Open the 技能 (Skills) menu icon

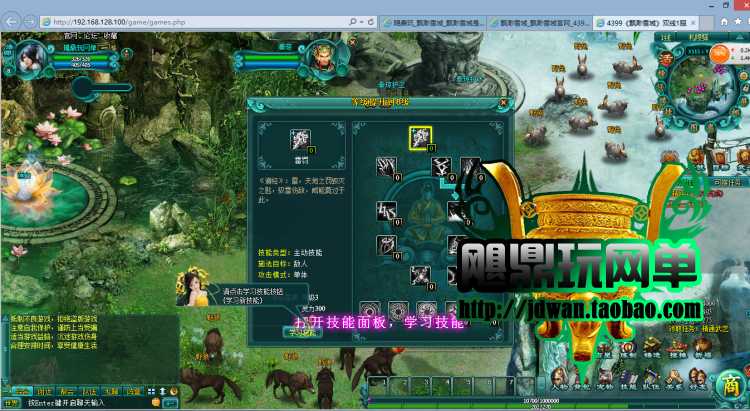tap(630, 378)
